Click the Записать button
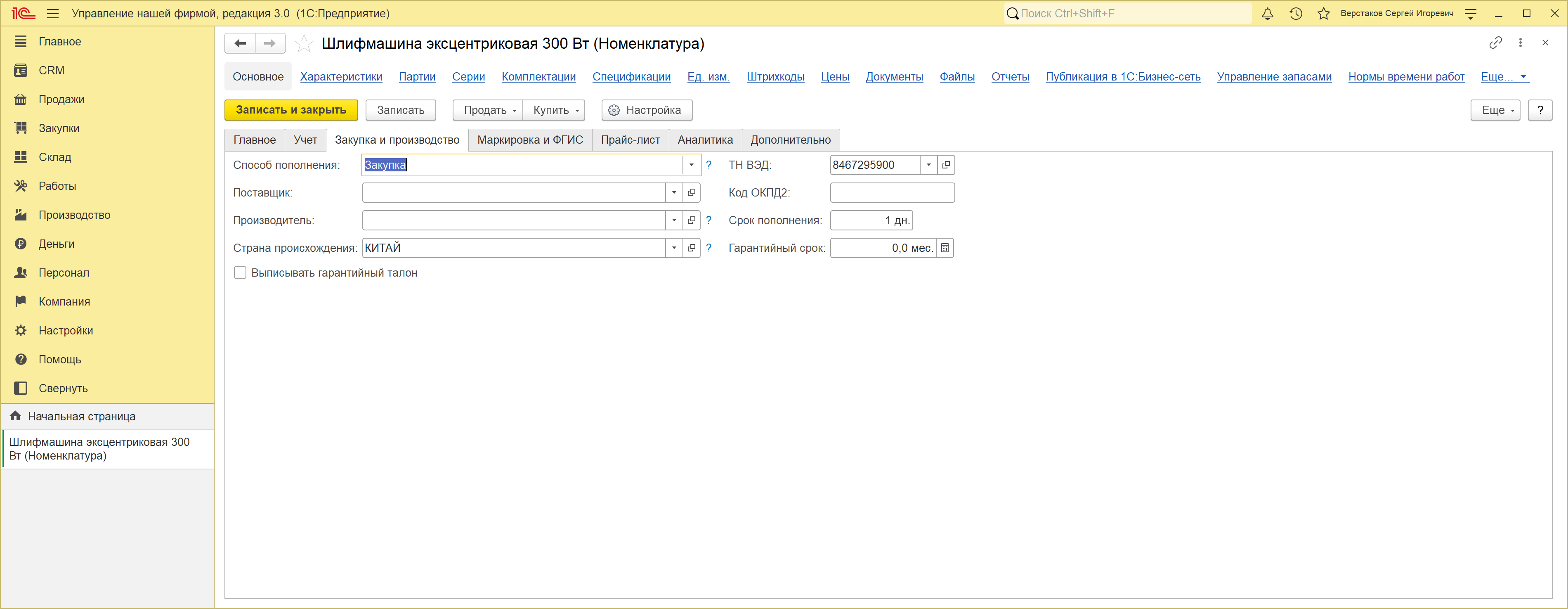The width and height of the screenshot is (1568, 609). pos(401,110)
